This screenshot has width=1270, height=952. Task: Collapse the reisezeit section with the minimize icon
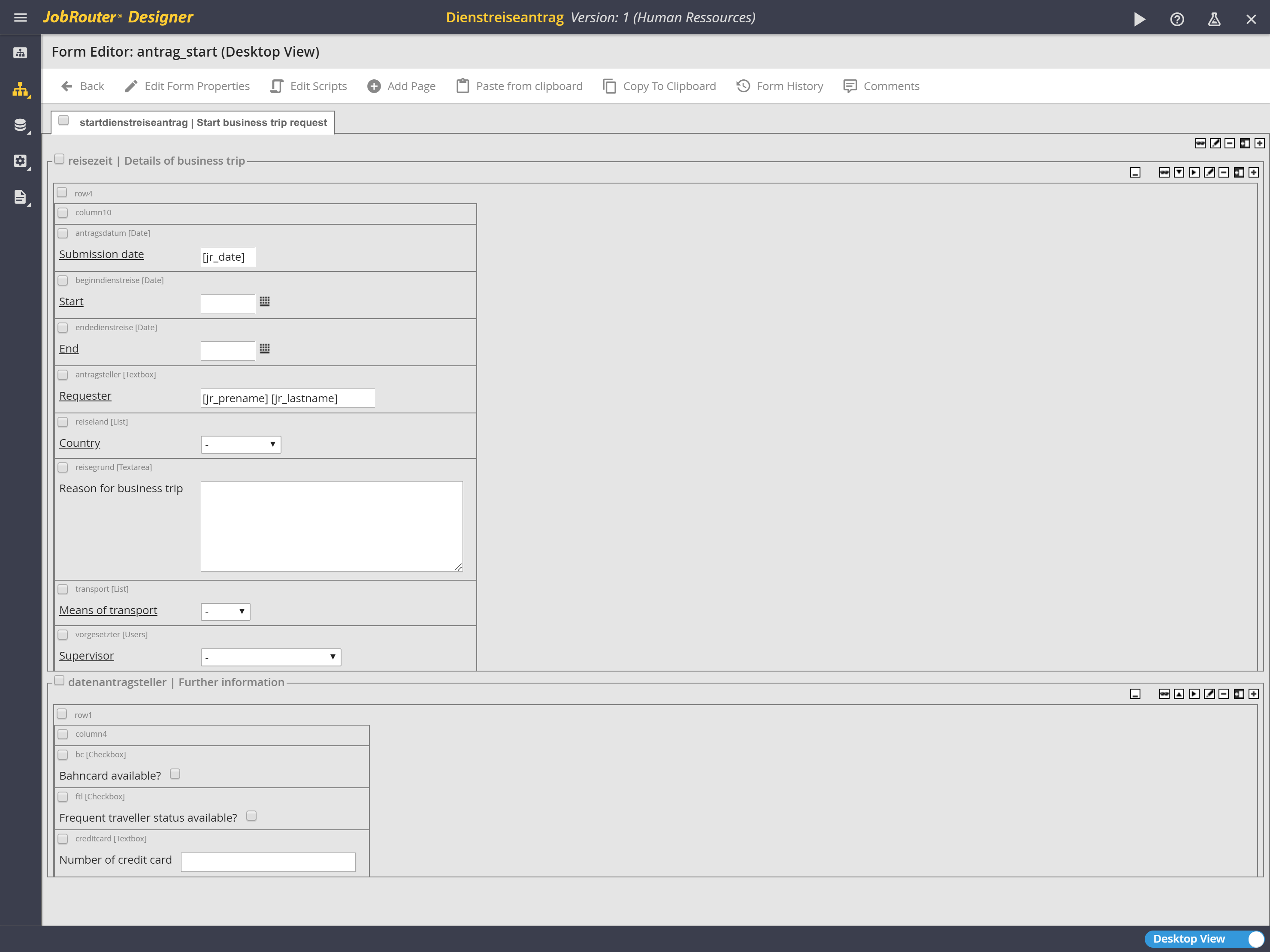1135,172
